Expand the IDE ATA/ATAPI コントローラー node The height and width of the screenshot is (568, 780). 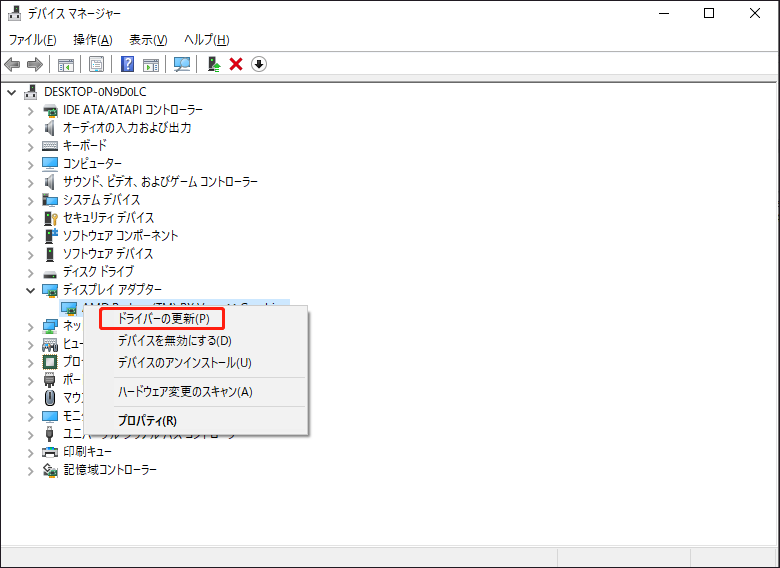point(31,111)
